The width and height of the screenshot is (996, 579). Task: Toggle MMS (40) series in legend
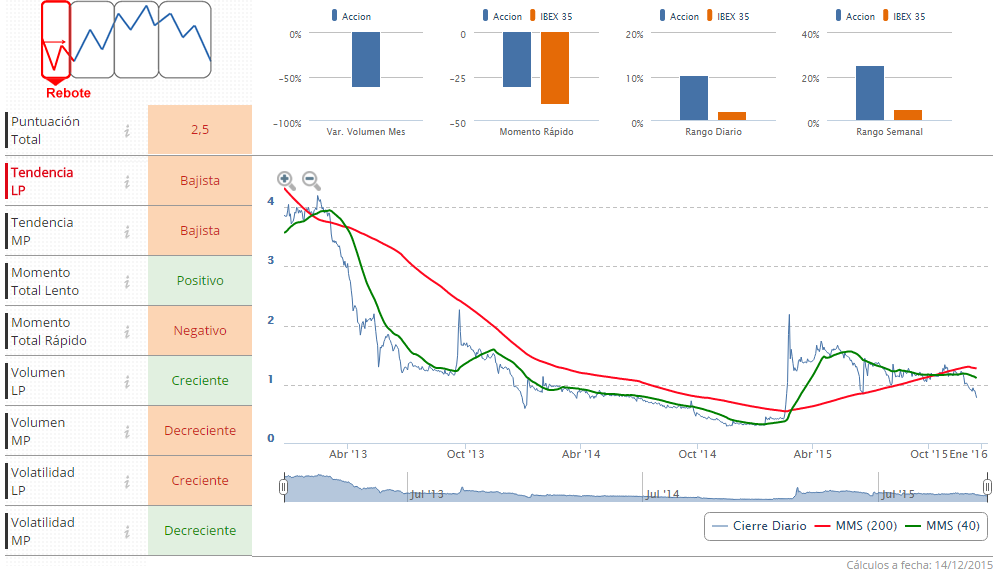click(942, 526)
